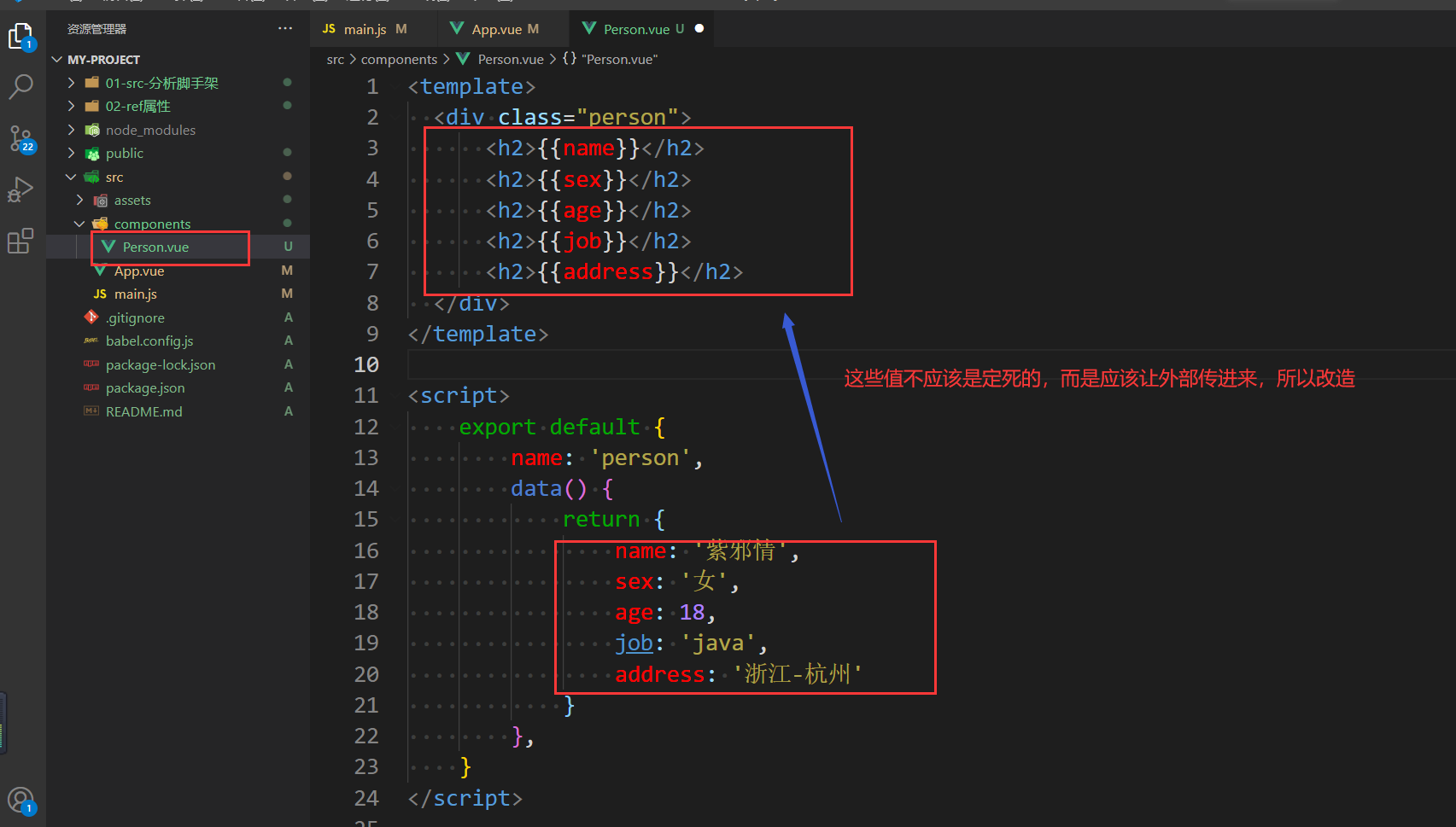
Task: Click the Vue icon on App.vue tab
Action: coord(457,28)
